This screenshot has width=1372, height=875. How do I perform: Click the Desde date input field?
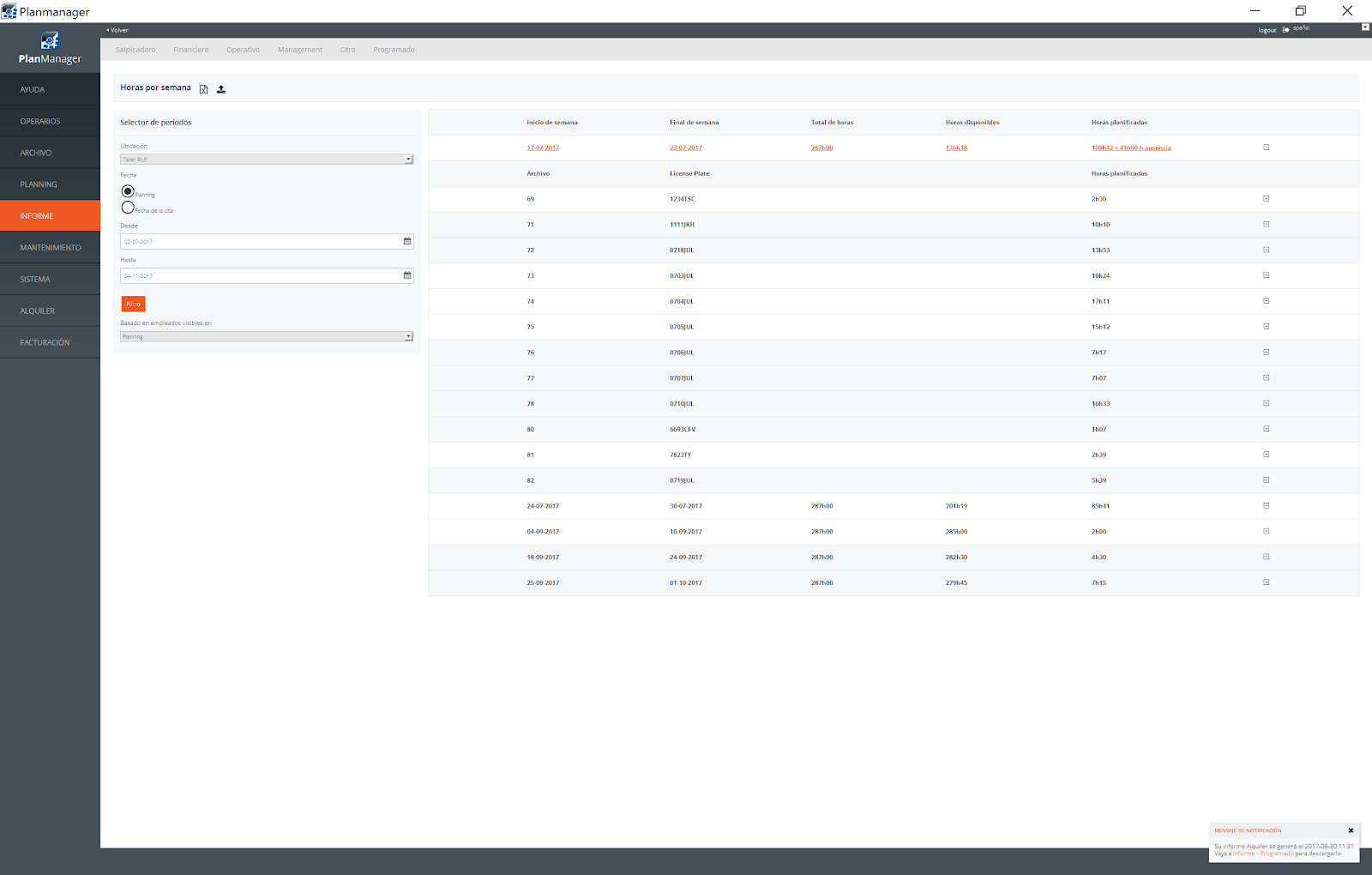(262, 241)
